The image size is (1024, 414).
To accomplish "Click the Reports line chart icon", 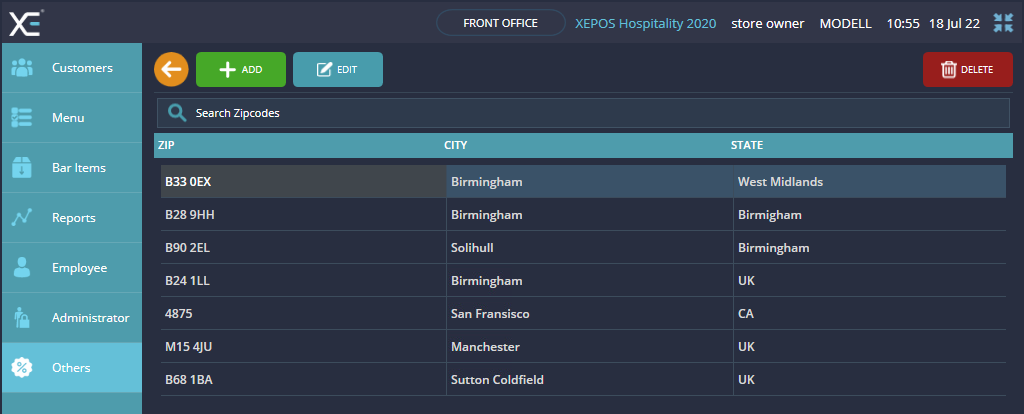I will [x=22, y=218].
